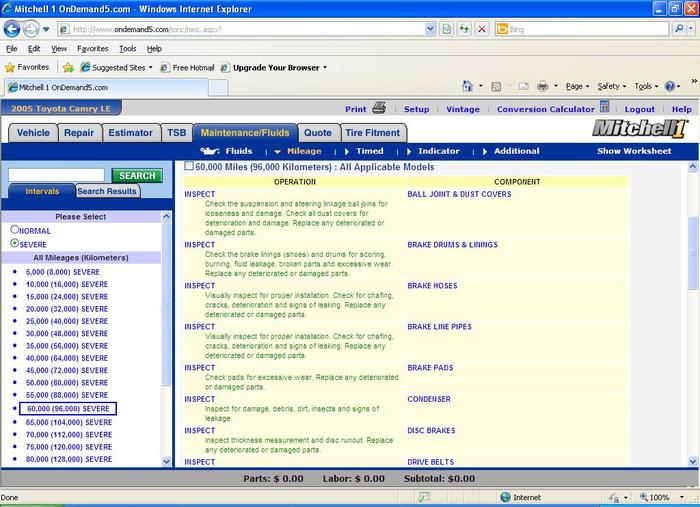Screen dimensions: 700x507
Task: Select the SEVERE service radio button
Action: (x=14, y=243)
